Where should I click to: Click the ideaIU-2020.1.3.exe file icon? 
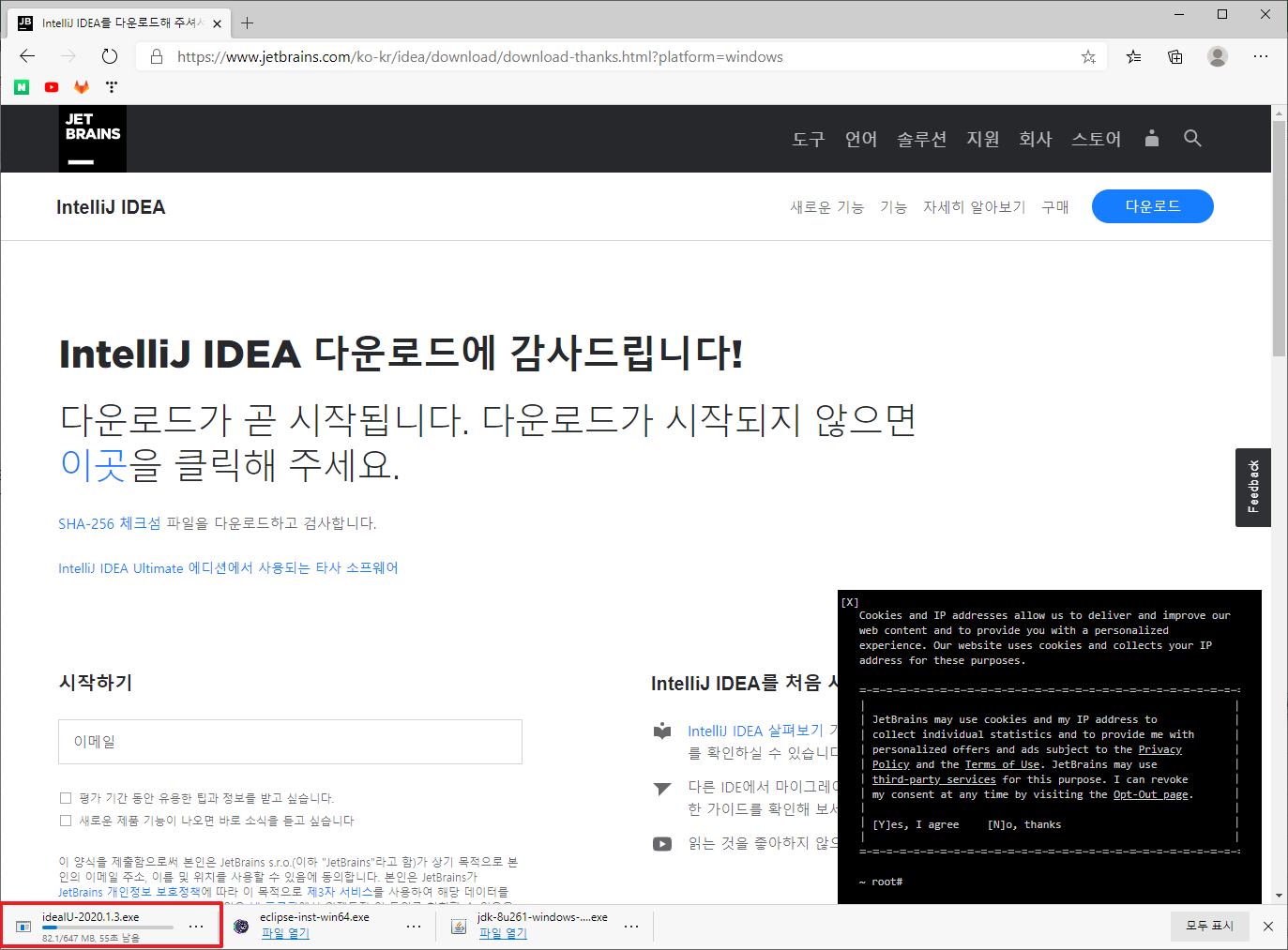(x=23, y=927)
